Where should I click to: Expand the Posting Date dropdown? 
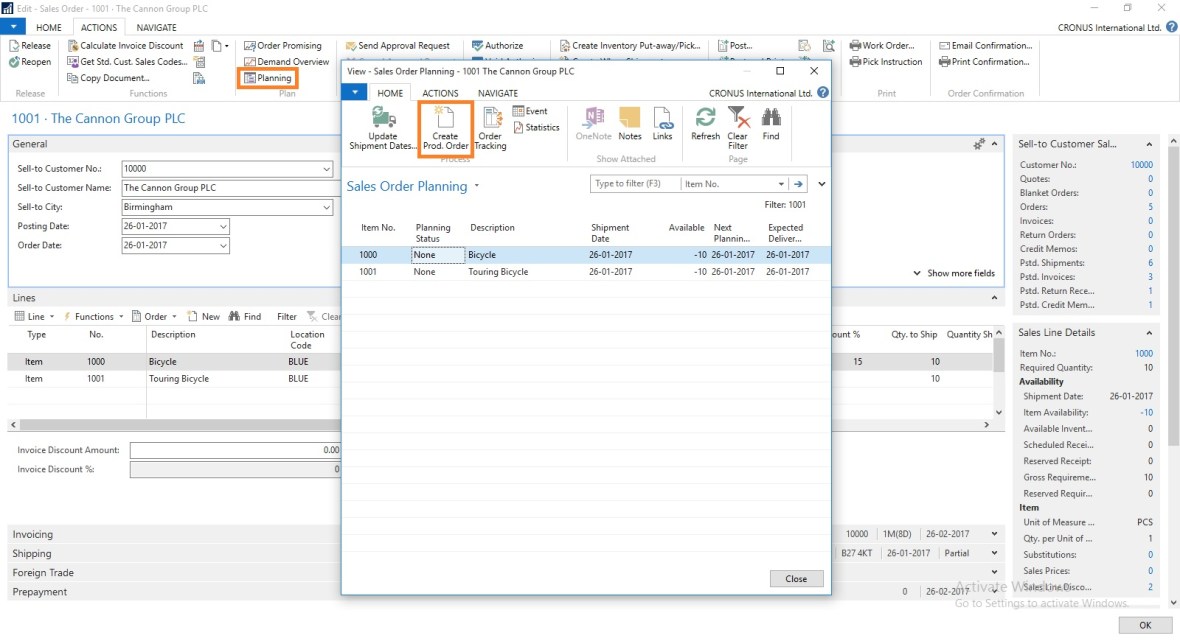(x=223, y=227)
